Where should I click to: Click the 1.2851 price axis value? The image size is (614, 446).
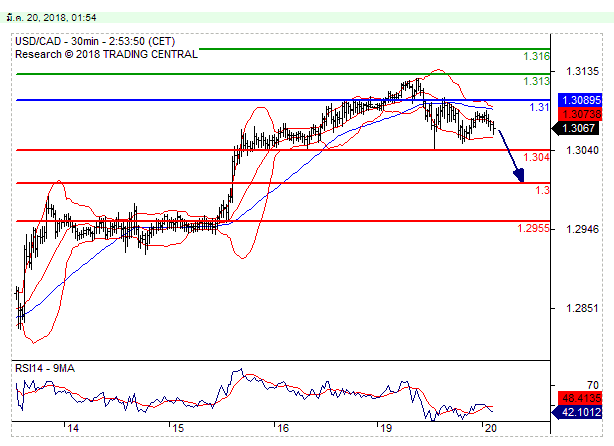point(582,309)
